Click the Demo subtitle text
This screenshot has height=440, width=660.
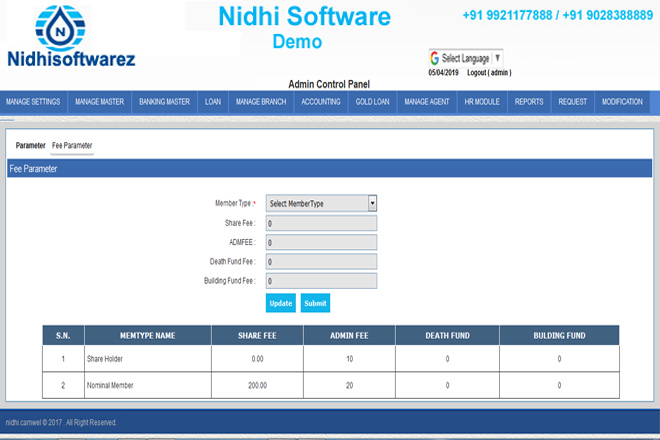coord(297,42)
